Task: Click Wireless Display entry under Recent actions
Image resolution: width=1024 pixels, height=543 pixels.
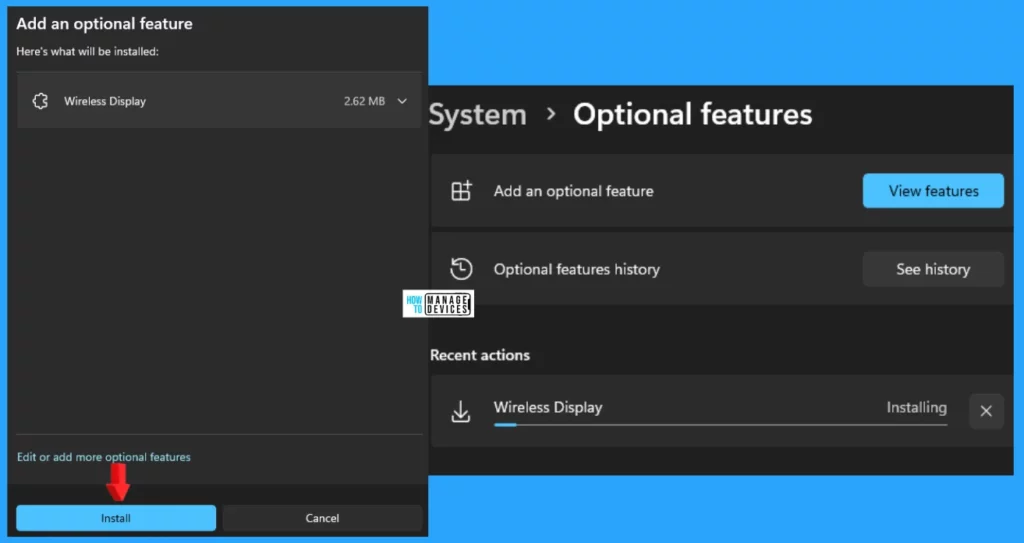Action: (x=722, y=411)
